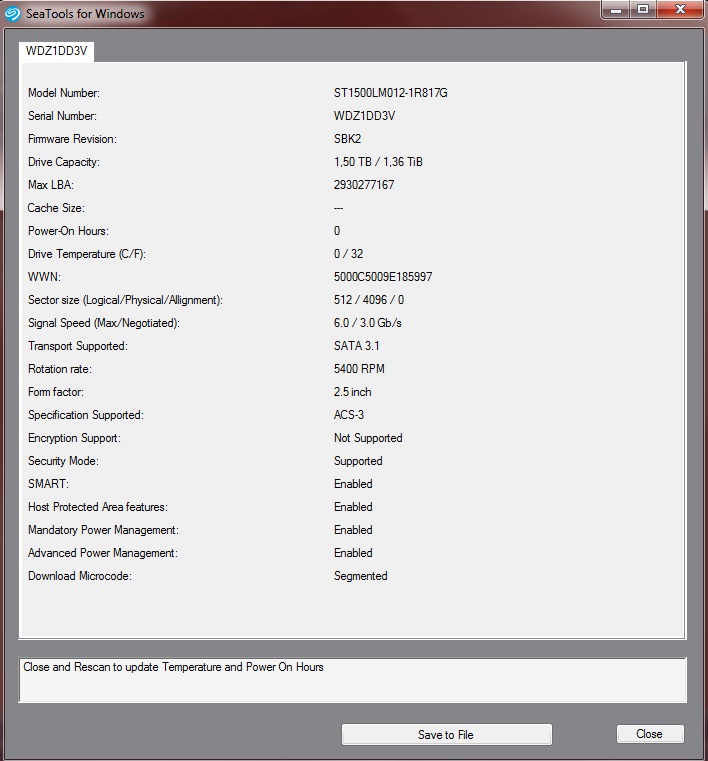Click the Download Microcode label
708x761 pixels.
80,576
